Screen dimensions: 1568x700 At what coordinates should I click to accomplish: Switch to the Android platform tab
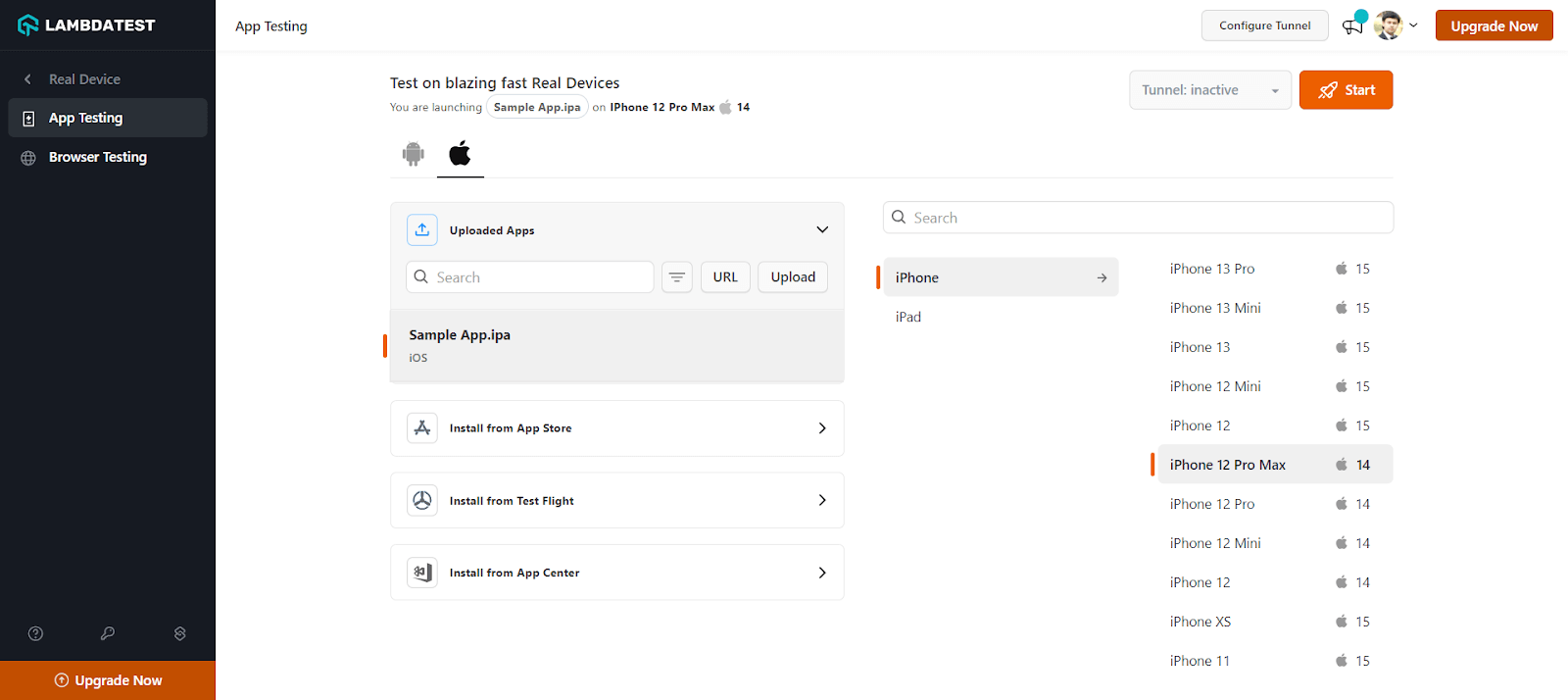click(x=414, y=154)
